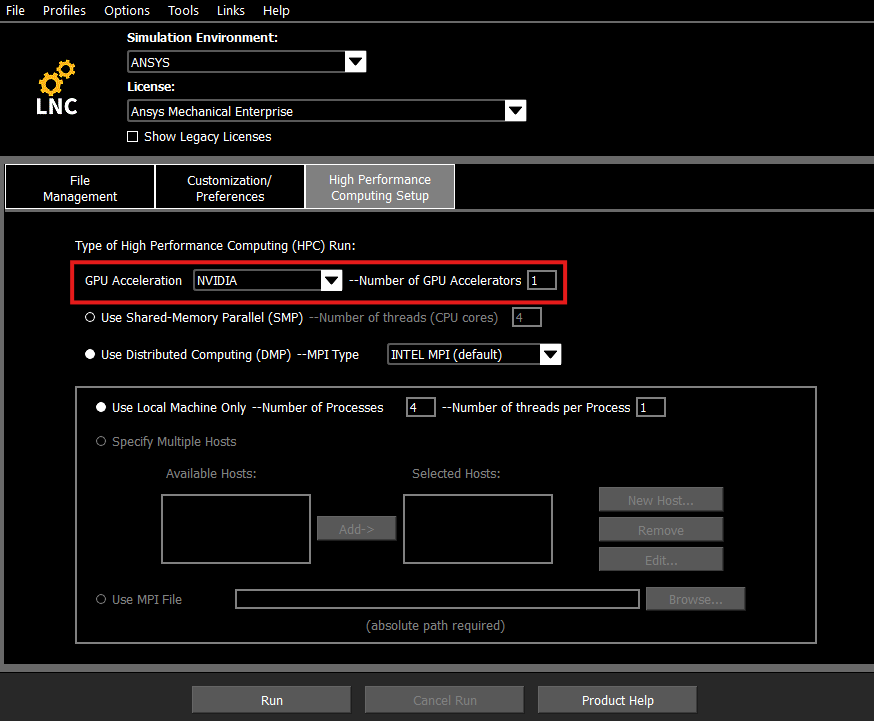
Task: Click the Edit... host button
Action: (x=661, y=559)
